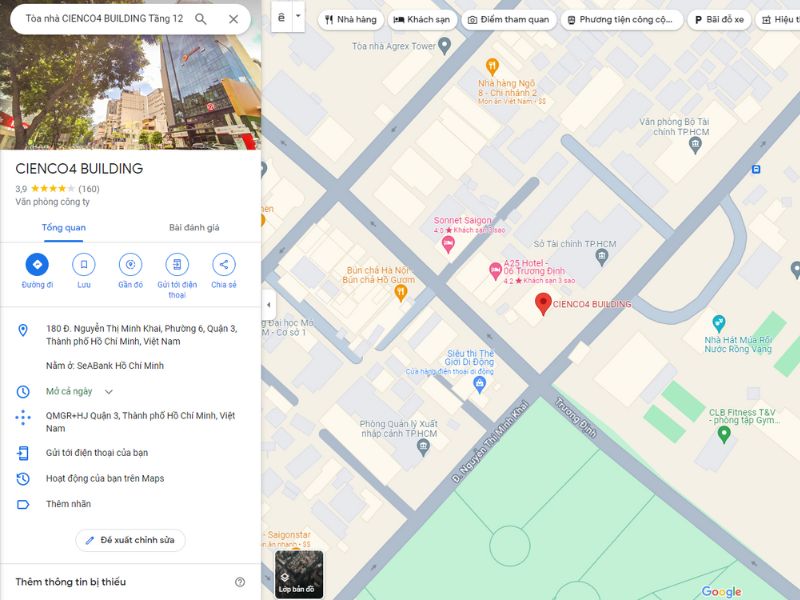The height and width of the screenshot is (600, 800).
Task: Filter by Điểm tham quan chip
Action: coord(509,20)
